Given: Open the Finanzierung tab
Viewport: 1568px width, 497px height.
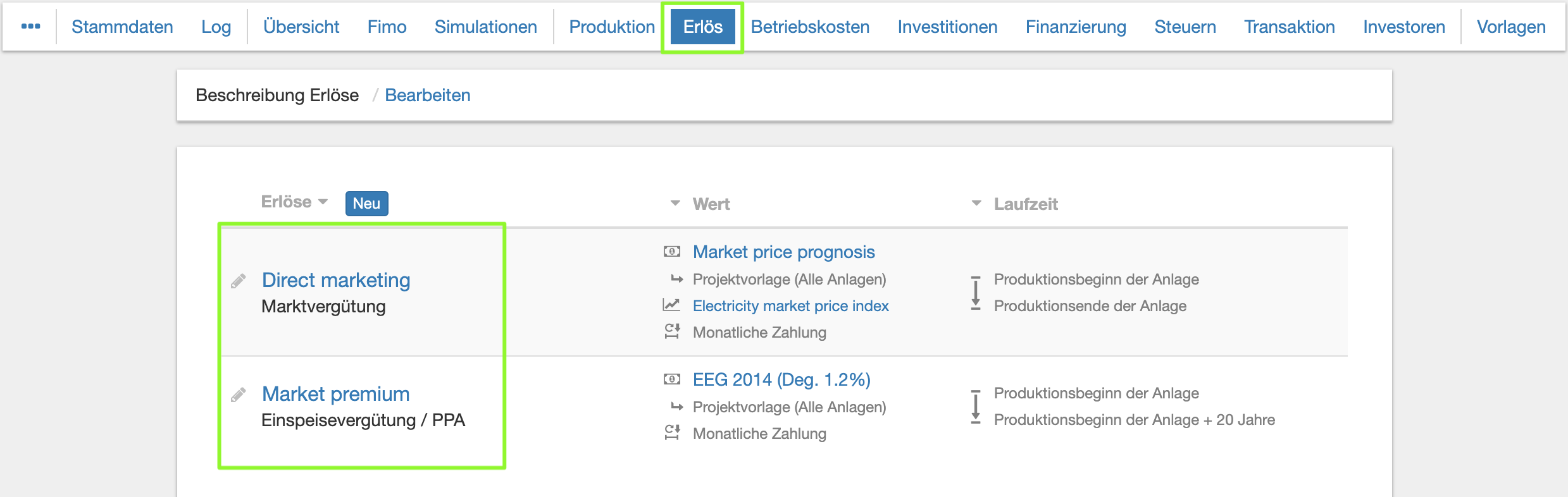Looking at the screenshot, I should pos(1076,27).
